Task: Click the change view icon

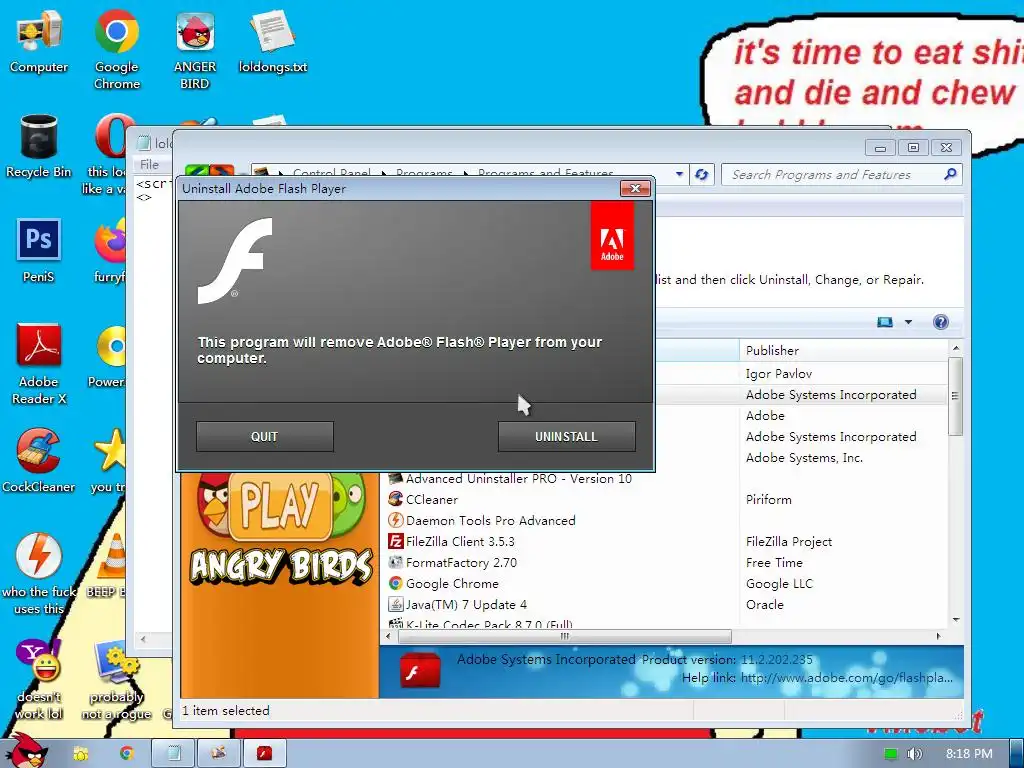Action: click(x=885, y=322)
